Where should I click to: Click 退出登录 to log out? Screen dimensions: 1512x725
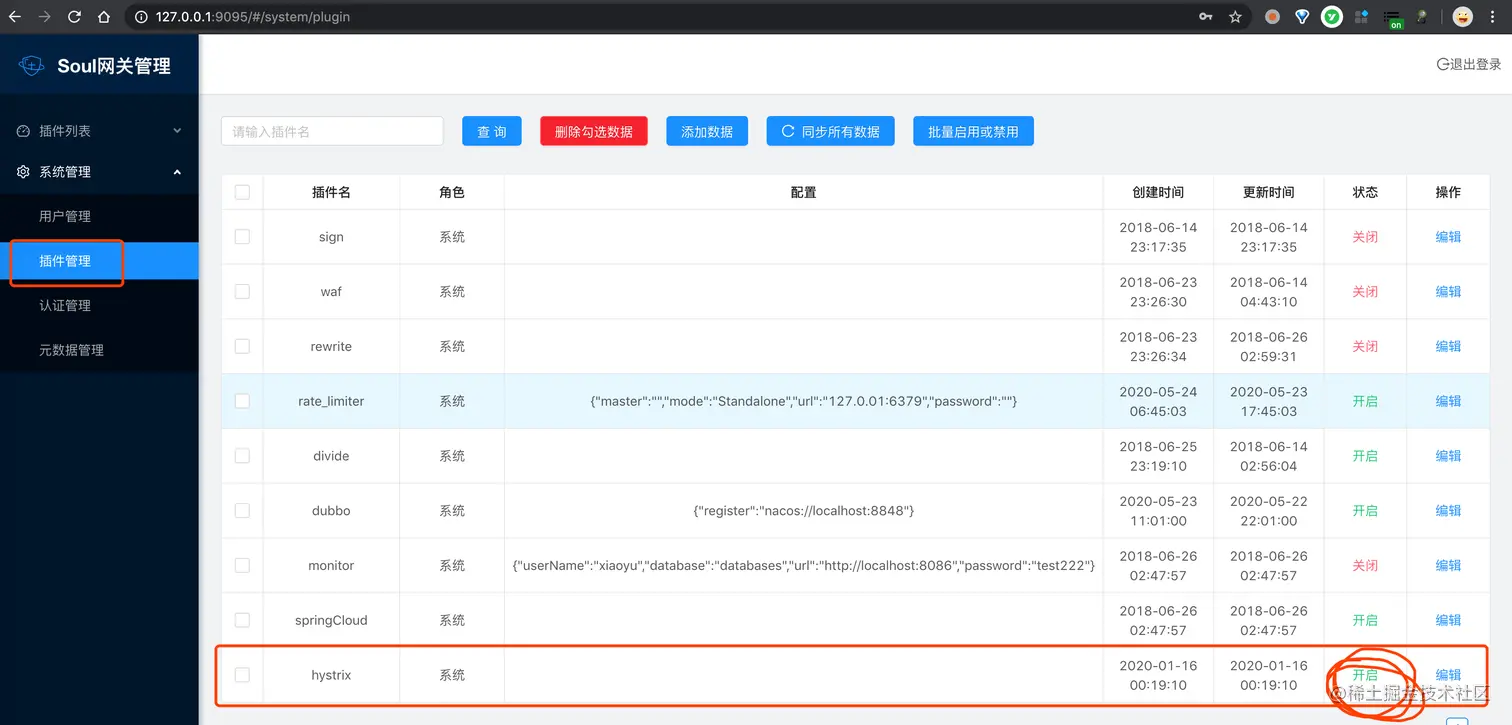[x=1469, y=64]
